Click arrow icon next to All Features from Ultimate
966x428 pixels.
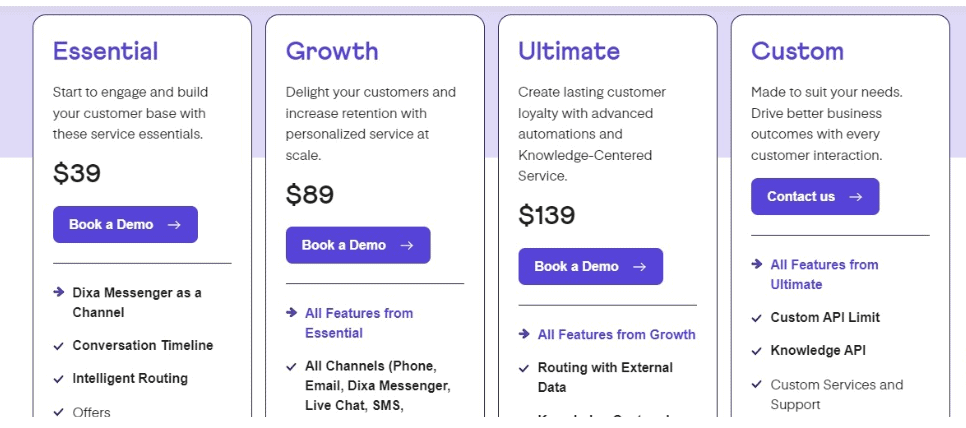click(757, 264)
